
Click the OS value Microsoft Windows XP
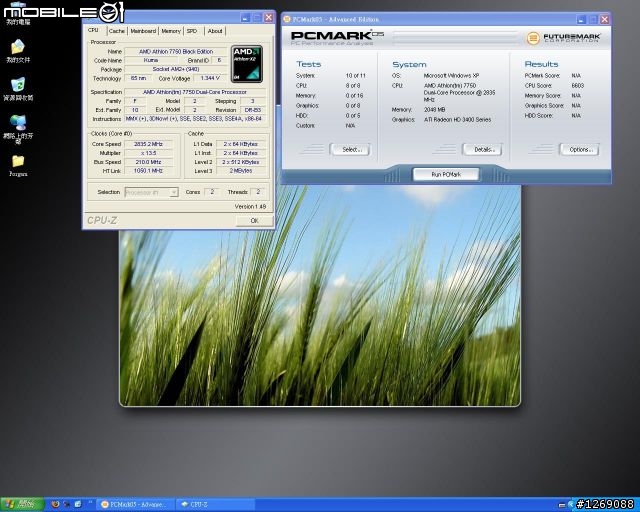pyautogui.click(x=451, y=76)
